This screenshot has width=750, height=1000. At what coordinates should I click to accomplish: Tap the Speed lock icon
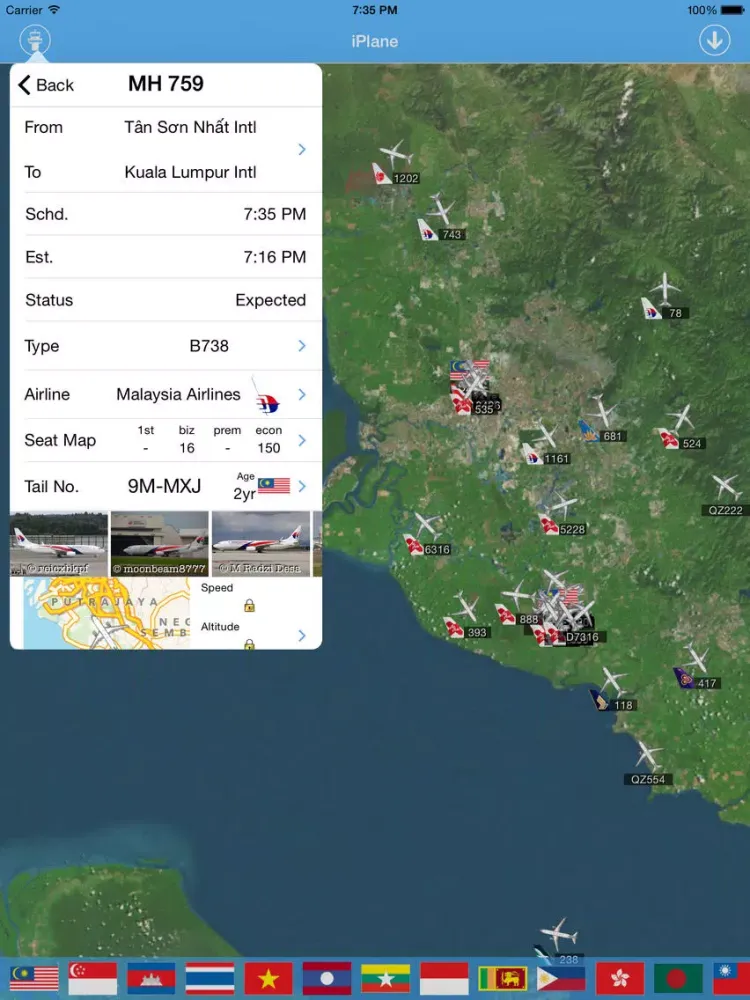249,605
